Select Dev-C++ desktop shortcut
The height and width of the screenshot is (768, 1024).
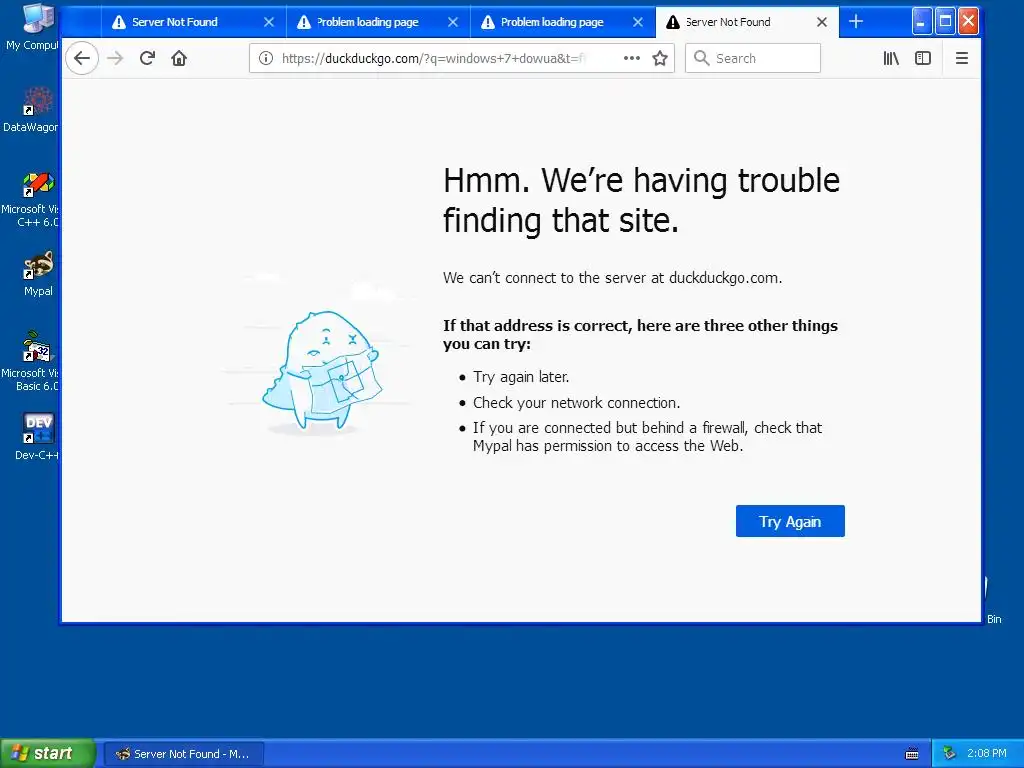[x=38, y=436]
